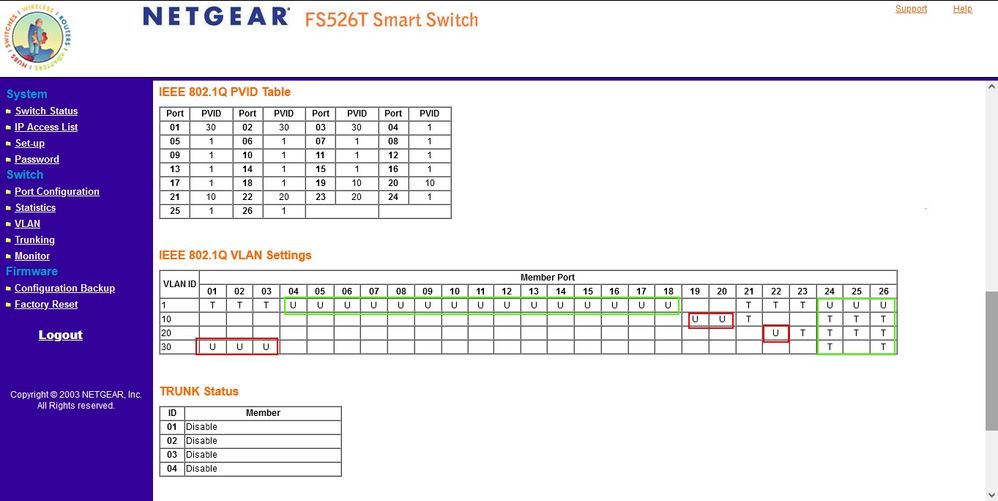This screenshot has width=998, height=501.
Task: Click T cell for VLAN 1 port 02
Action: (239, 306)
